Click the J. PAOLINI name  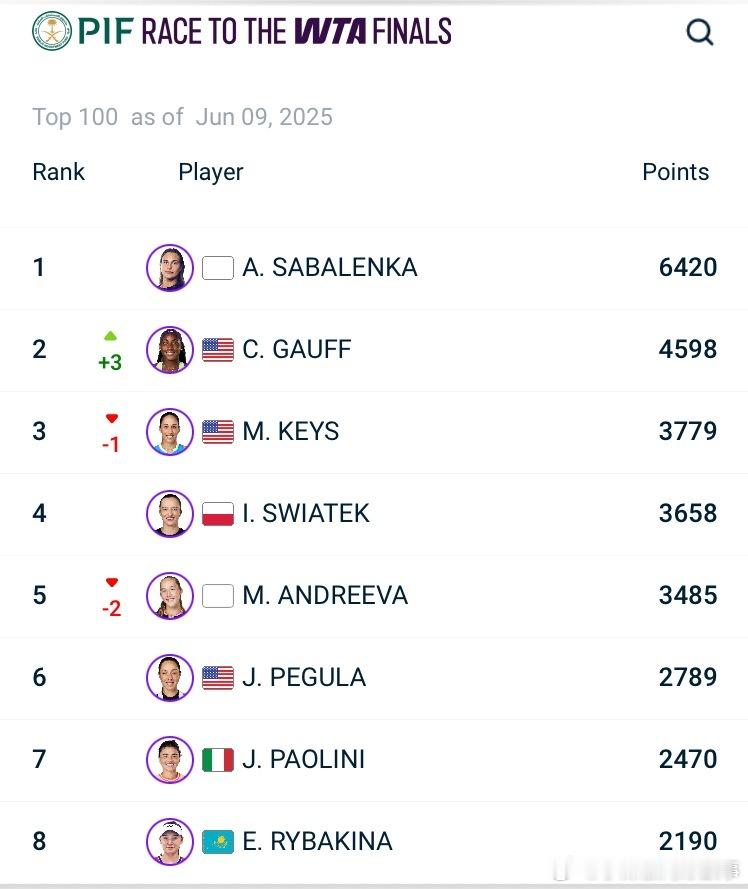(303, 760)
